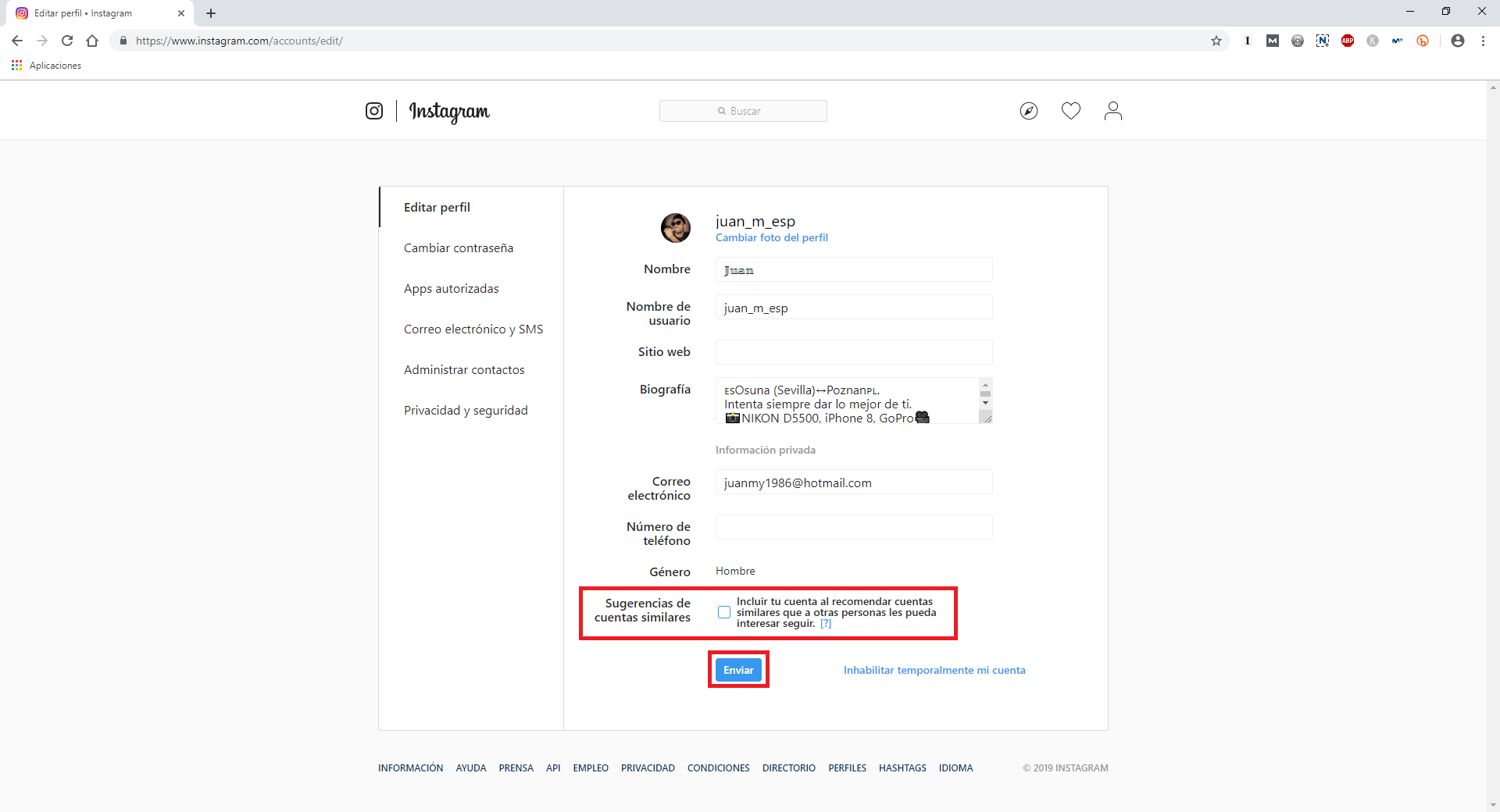Open the profile person icon in Instagram header
This screenshot has height=812, width=1500.
coord(1113,111)
